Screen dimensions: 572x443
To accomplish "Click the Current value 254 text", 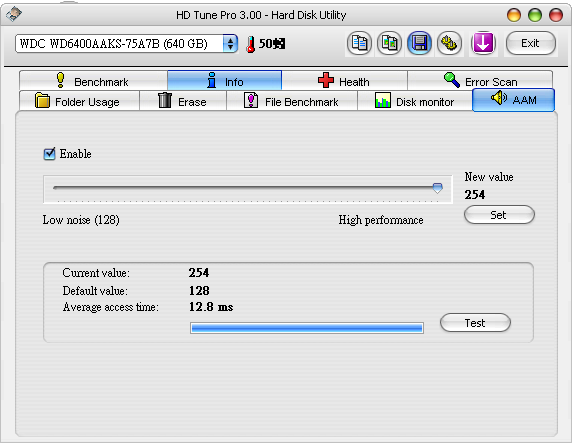I will click(199, 273).
